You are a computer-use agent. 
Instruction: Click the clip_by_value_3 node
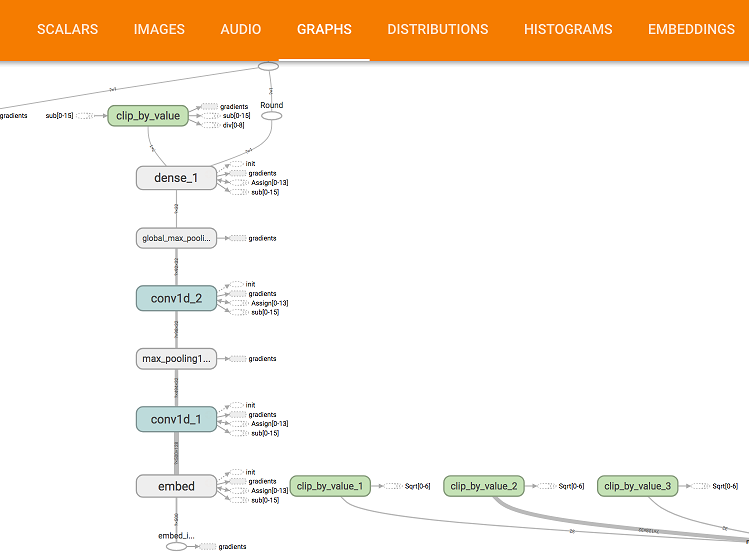(x=639, y=487)
